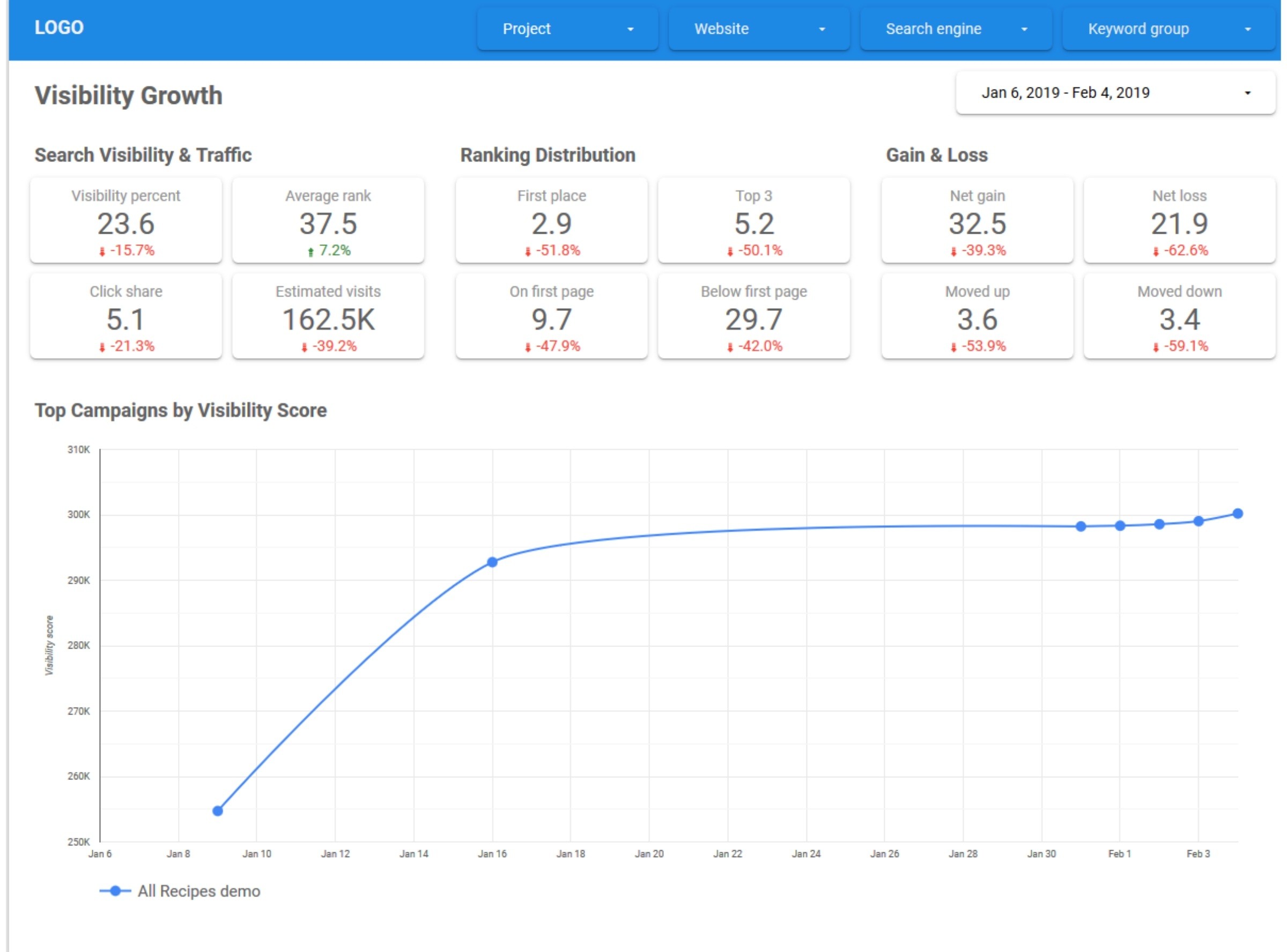Click the red down arrow under Estimated visits
The image size is (1287, 952).
click(x=304, y=347)
